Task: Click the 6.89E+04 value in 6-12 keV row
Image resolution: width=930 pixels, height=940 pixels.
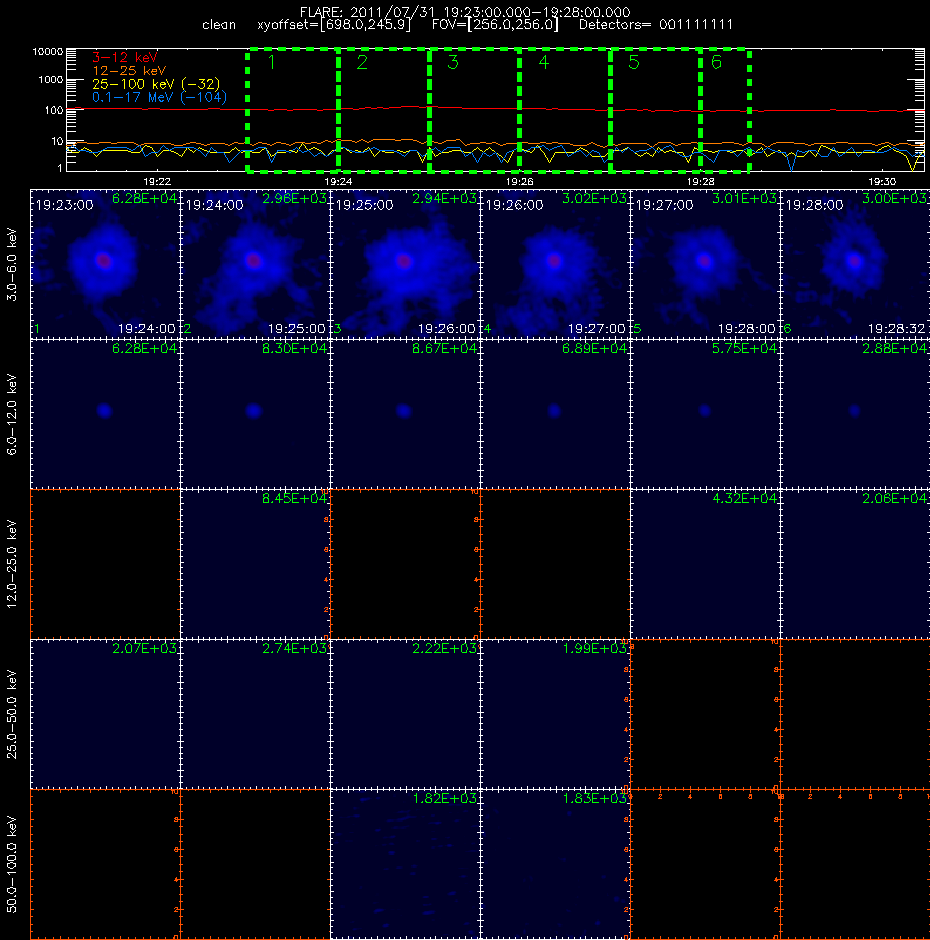Action: tap(594, 348)
